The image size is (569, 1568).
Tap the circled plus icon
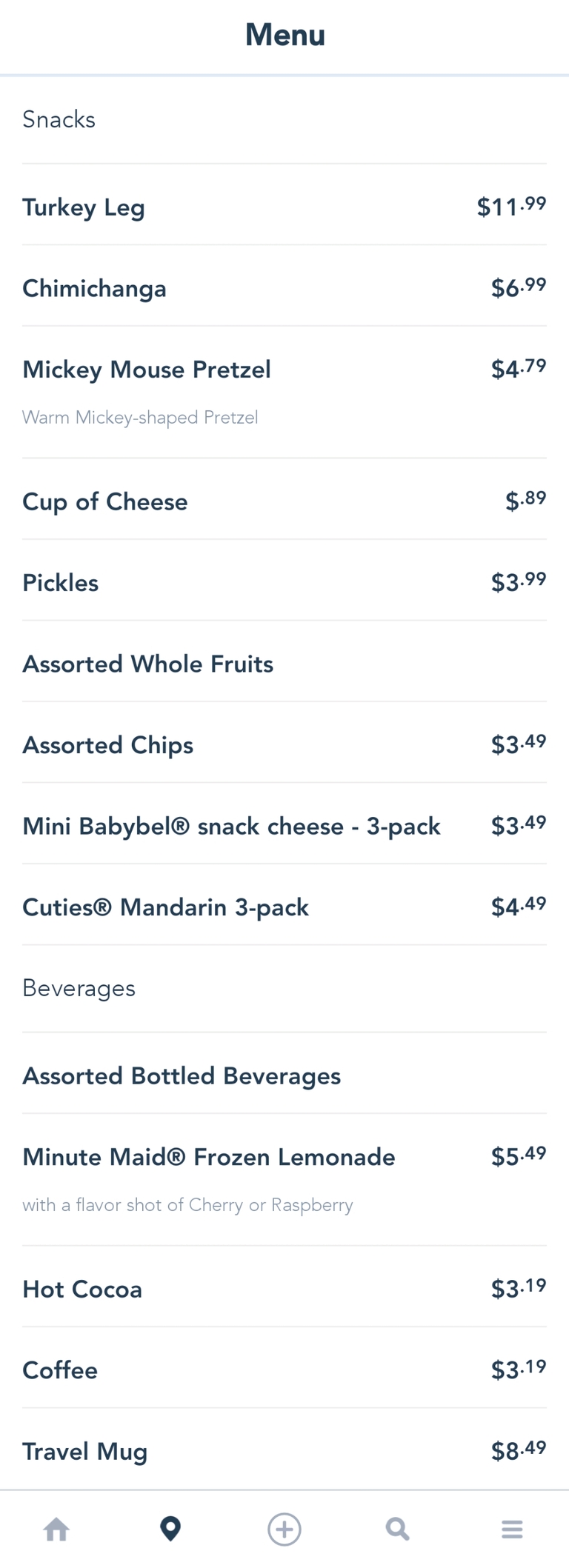284,1529
